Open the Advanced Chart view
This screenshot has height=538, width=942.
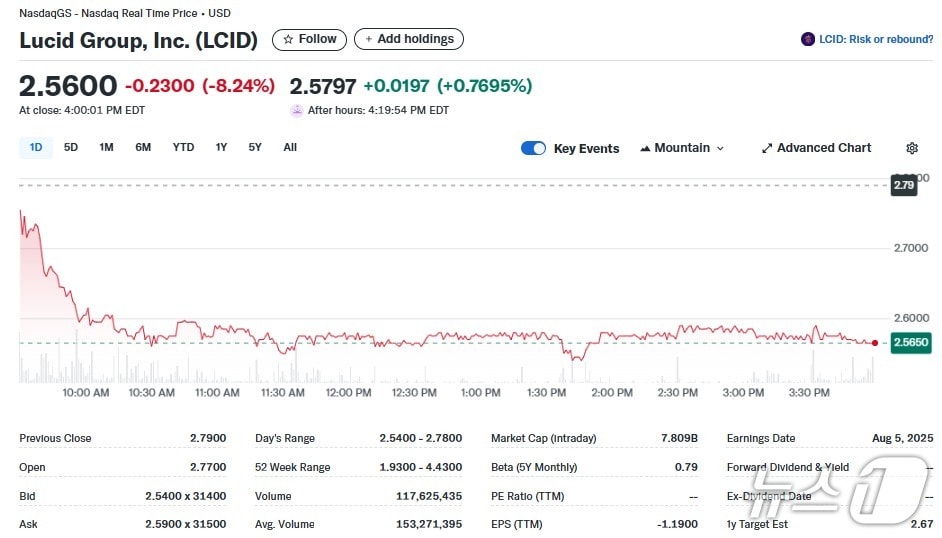(x=816, y=148)
